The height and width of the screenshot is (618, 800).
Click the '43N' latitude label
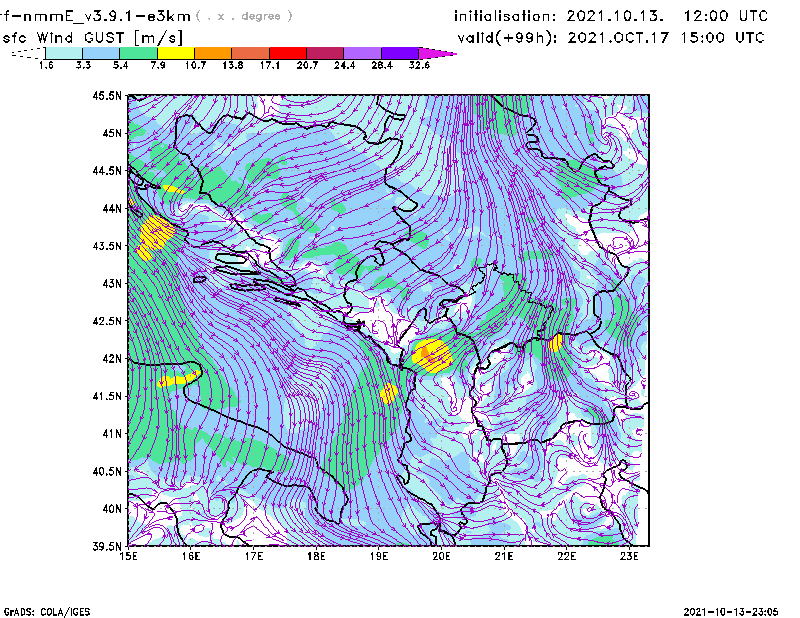[112, 283]
